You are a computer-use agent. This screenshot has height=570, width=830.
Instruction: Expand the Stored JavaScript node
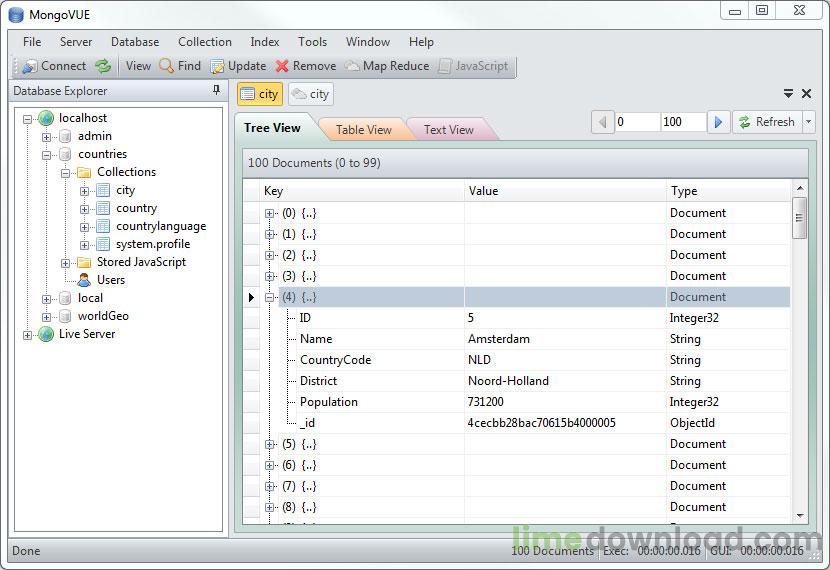(66, 263)
